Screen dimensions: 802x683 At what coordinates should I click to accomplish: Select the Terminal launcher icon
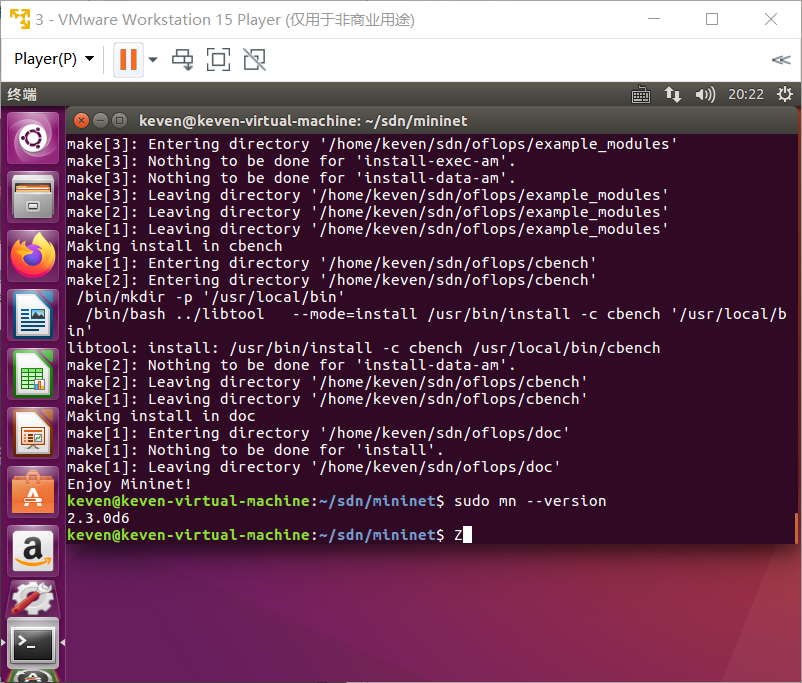33,643
